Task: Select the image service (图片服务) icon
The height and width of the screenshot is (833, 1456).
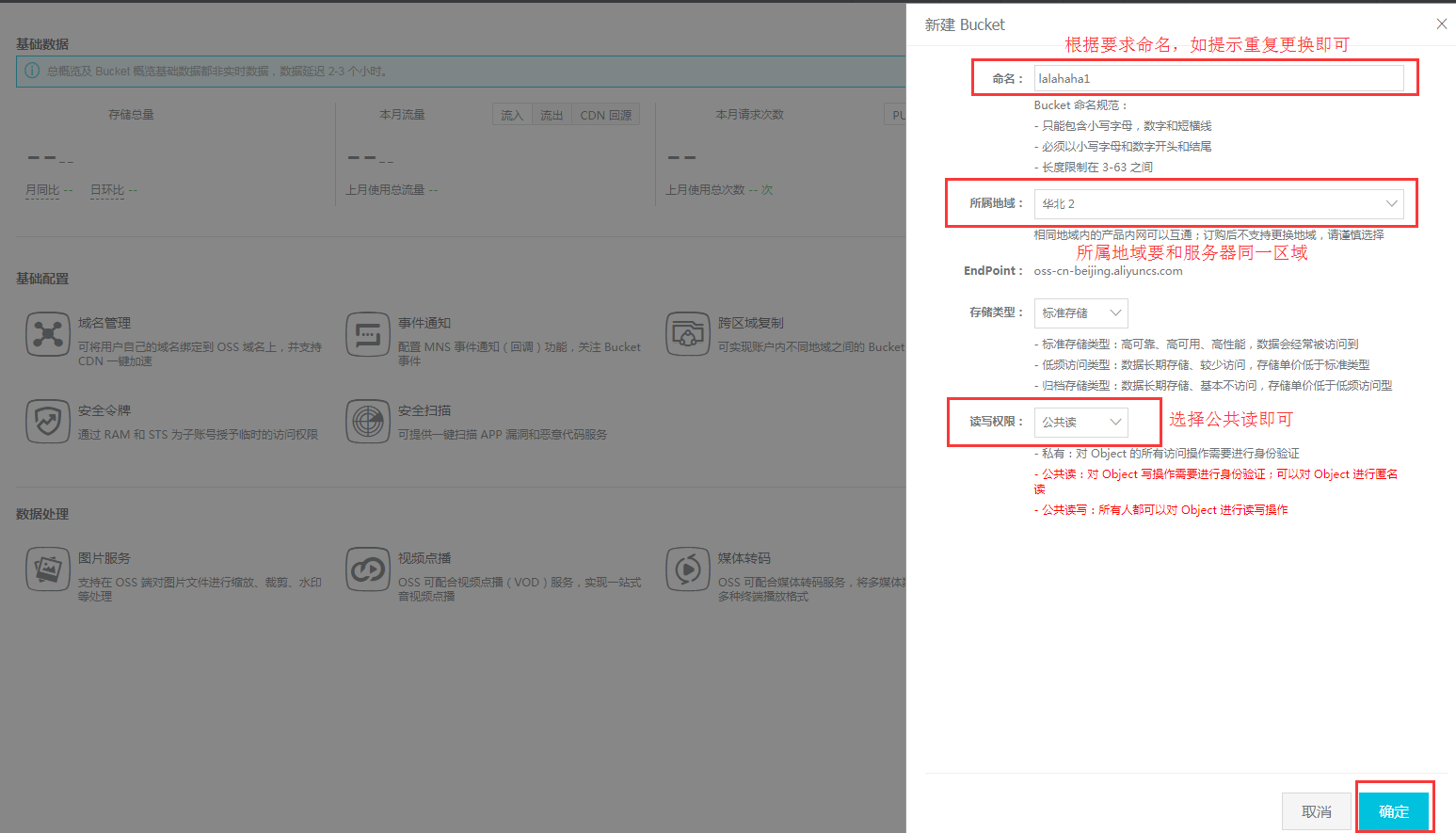Action: coord(48,569)
